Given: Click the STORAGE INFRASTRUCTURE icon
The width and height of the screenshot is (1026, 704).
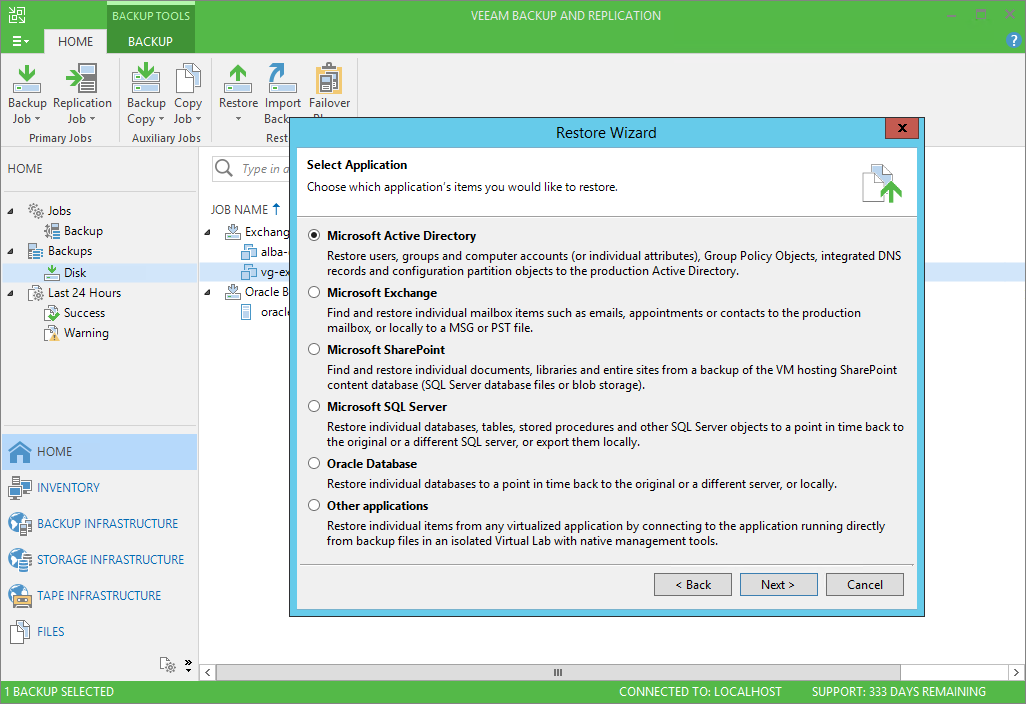Looking at the screenshot, I should 20,559.
